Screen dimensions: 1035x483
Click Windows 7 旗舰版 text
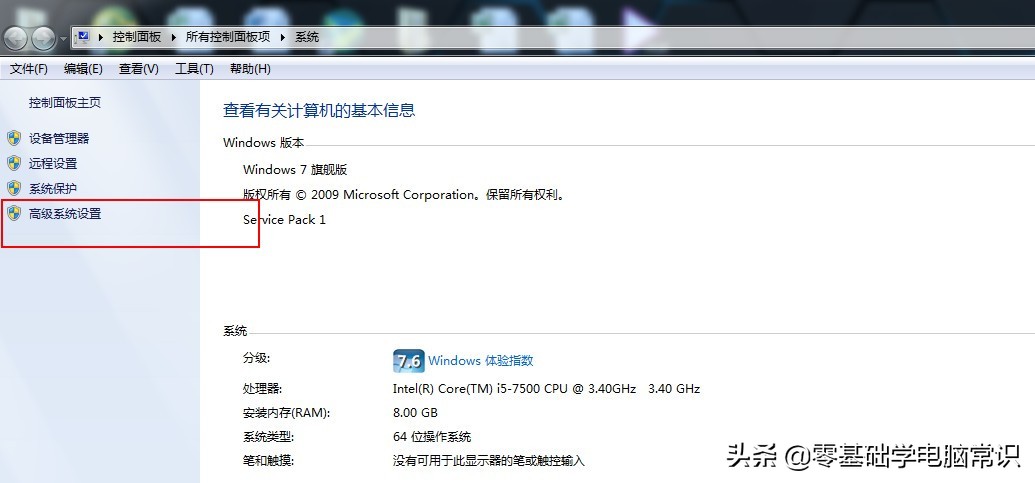tap(295, 170)
